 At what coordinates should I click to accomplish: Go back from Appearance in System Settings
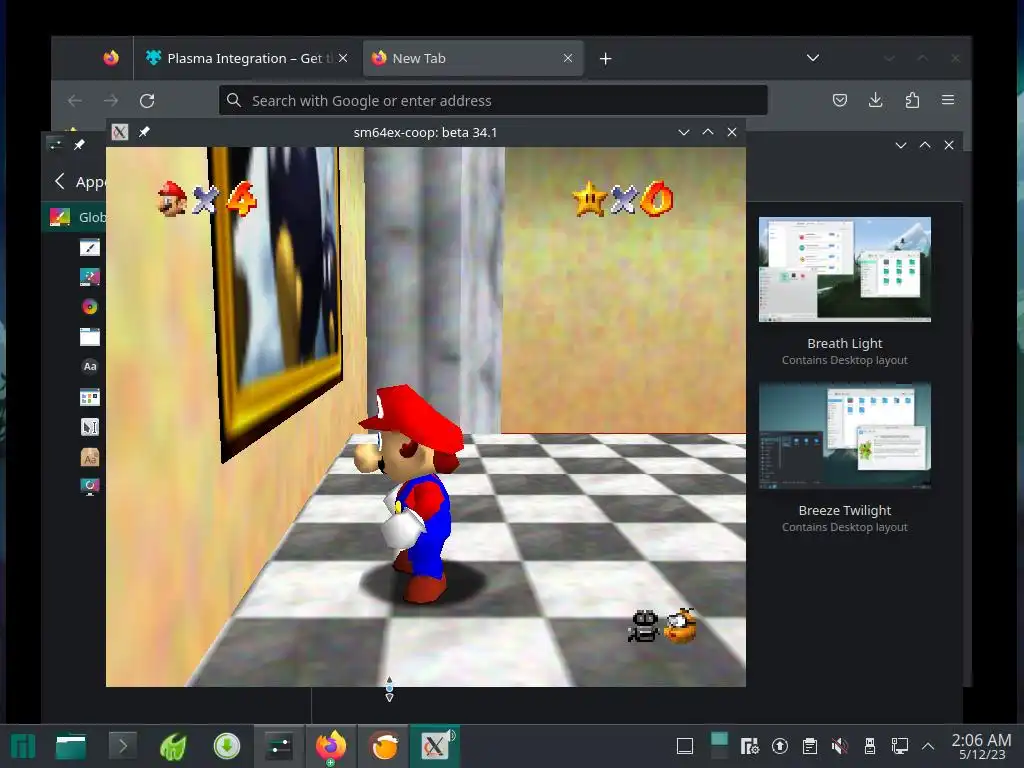[59, 182]
